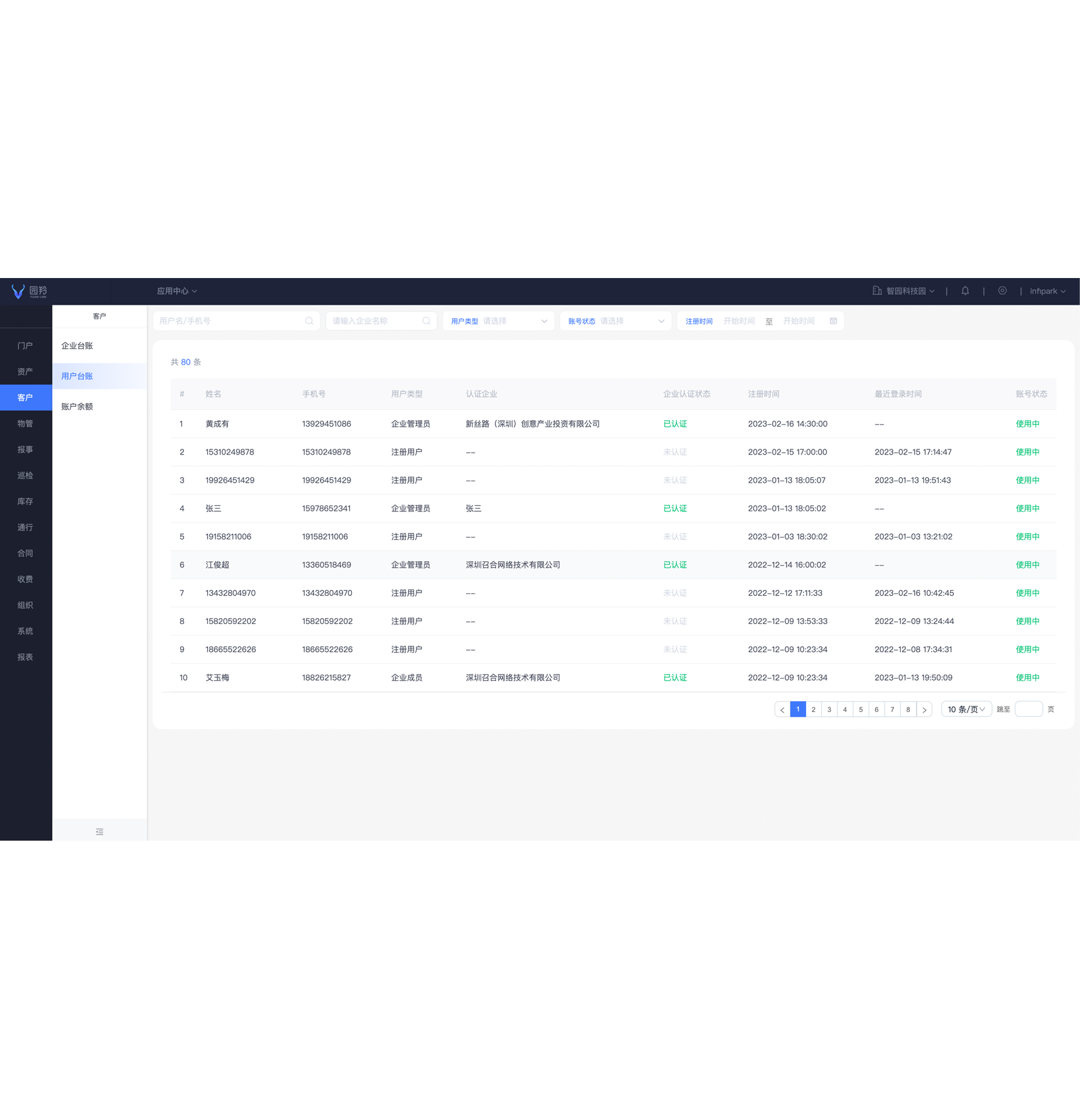Go to page 8

pyautogui.click(x=908, y=709)
